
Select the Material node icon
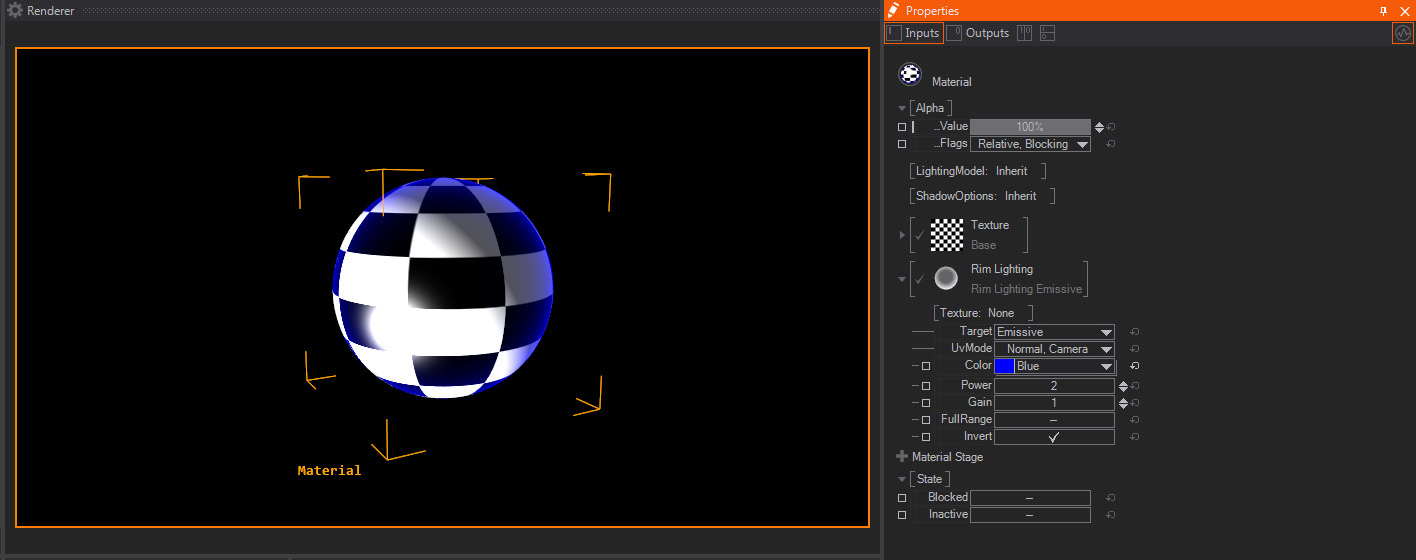coord(910,74)
